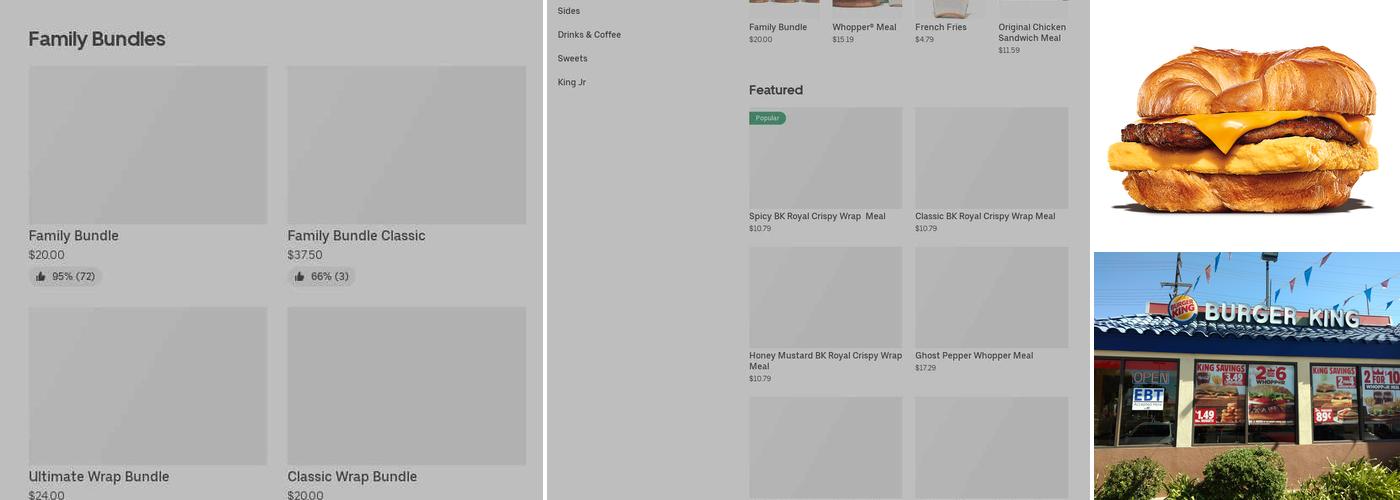Click the Featured section heading
Viewport: 1400px width, 500px height.
[x=776, y=90]
